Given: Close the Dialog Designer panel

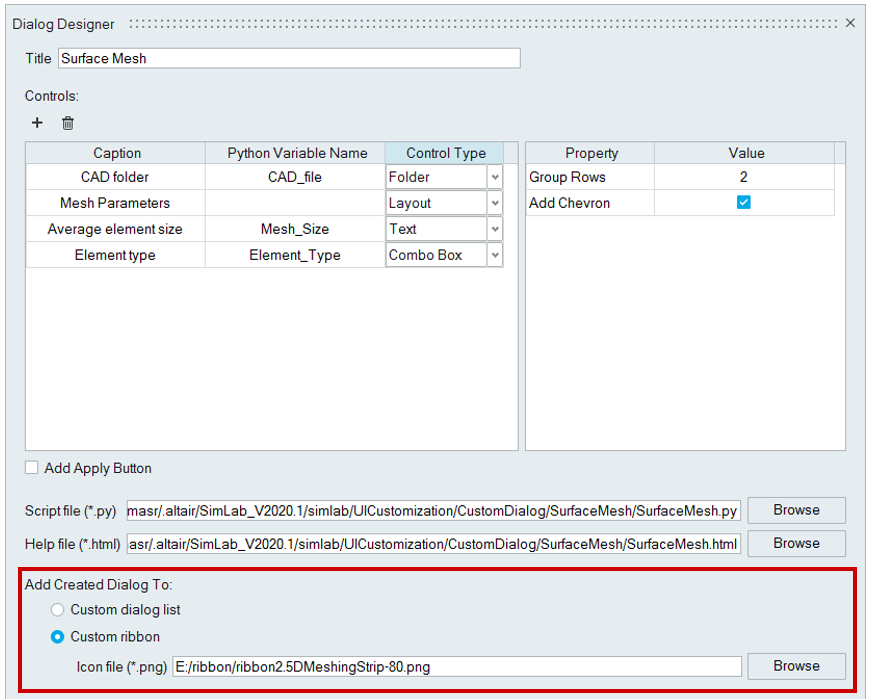Looking at the screenshot, I should pos(850,23).
